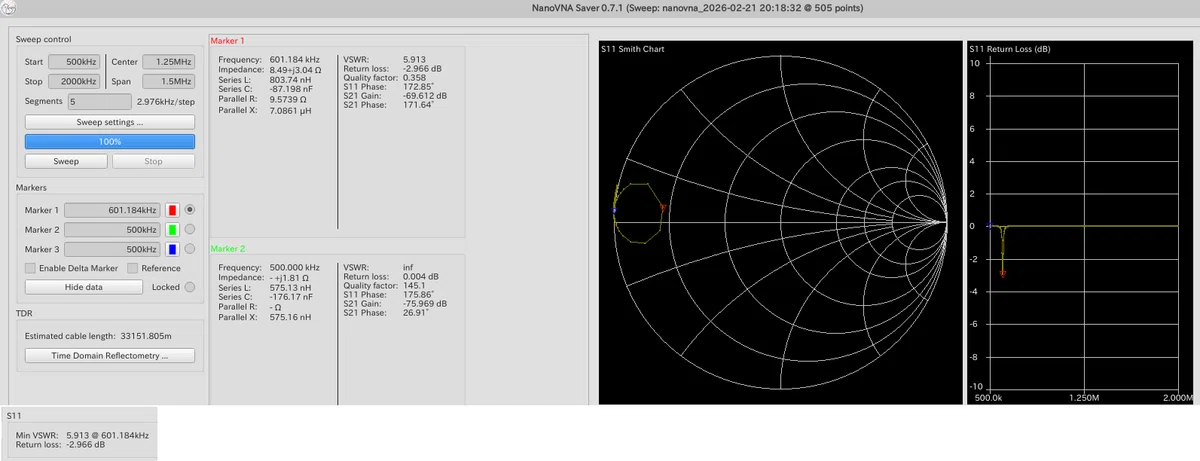Screen dimensions: 1200x461
Task: Click Marker 2 quality factor 145.1
Action: 413,287
